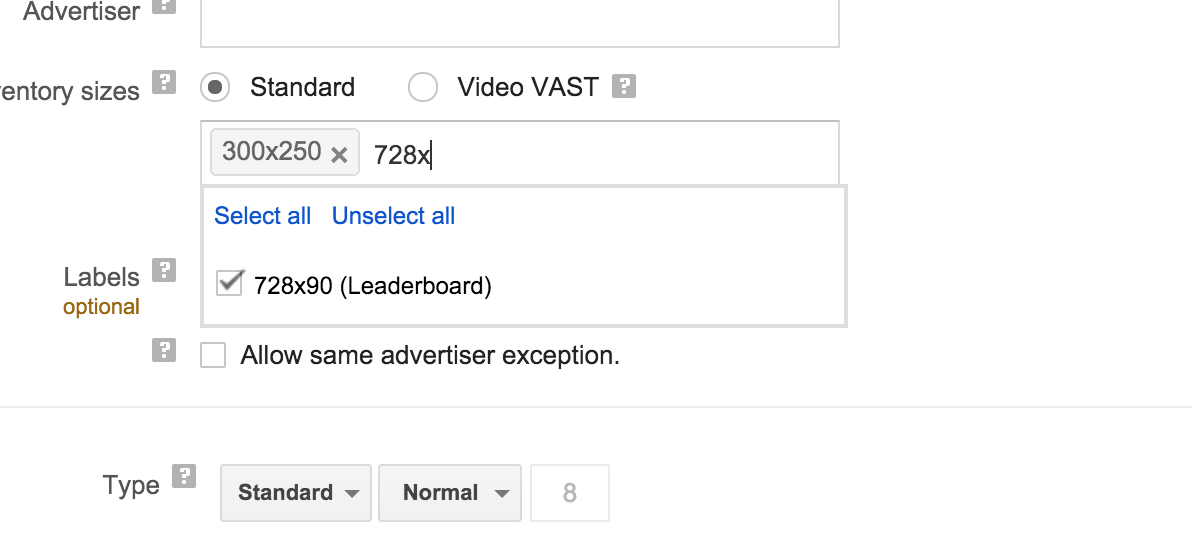The image size is (1192, 536).
Task: Show help for the Labels field
Action: [x=164, y=270]
